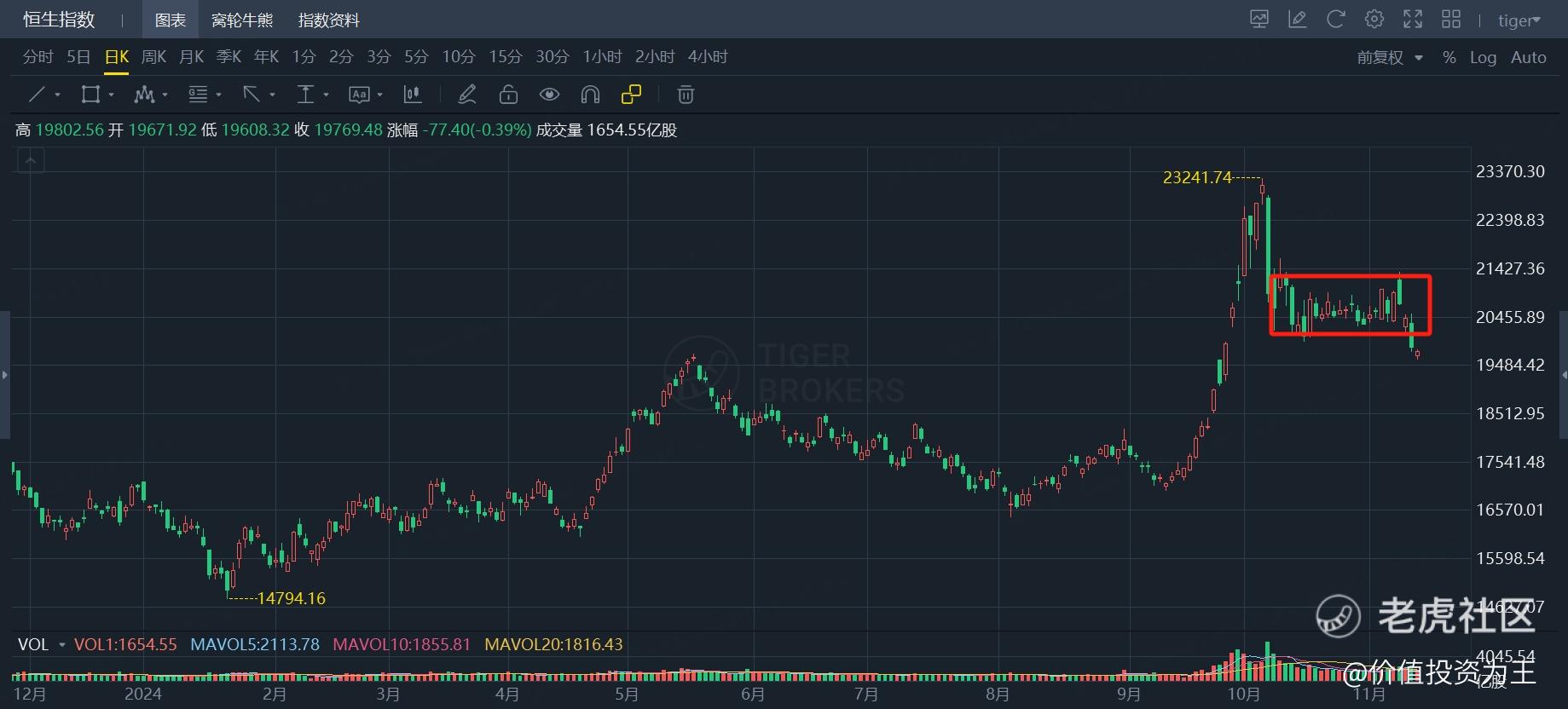The image size is (1568, 709).
Task: Select the 分时 intraday timeframe
Action: (x=38, y=57)
